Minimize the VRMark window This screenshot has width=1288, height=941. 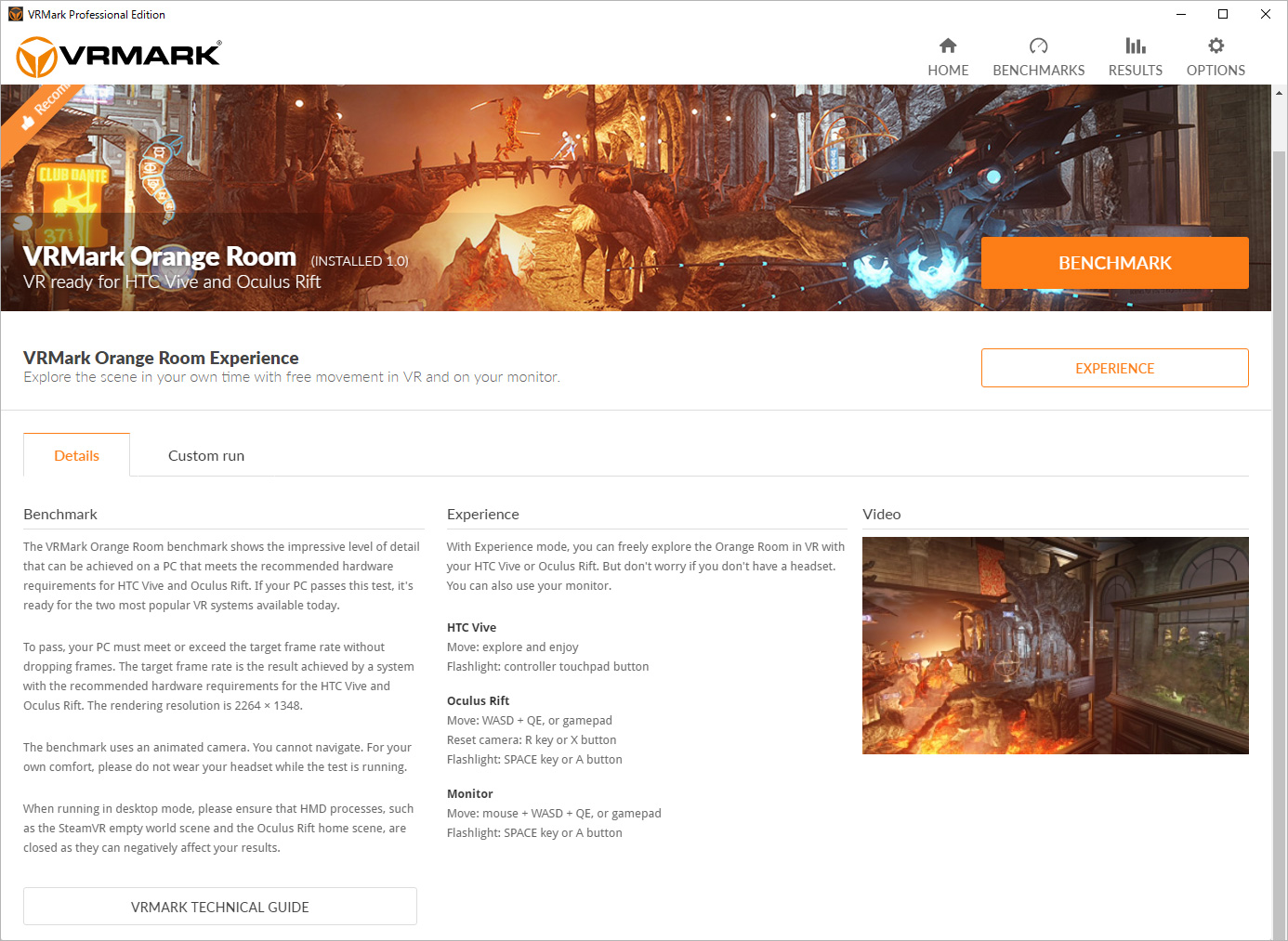(x=1180, y=14)
